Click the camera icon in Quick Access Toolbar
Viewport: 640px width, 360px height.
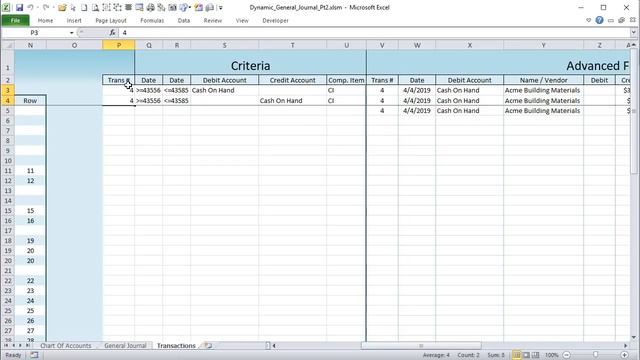[x=172, y=7]
